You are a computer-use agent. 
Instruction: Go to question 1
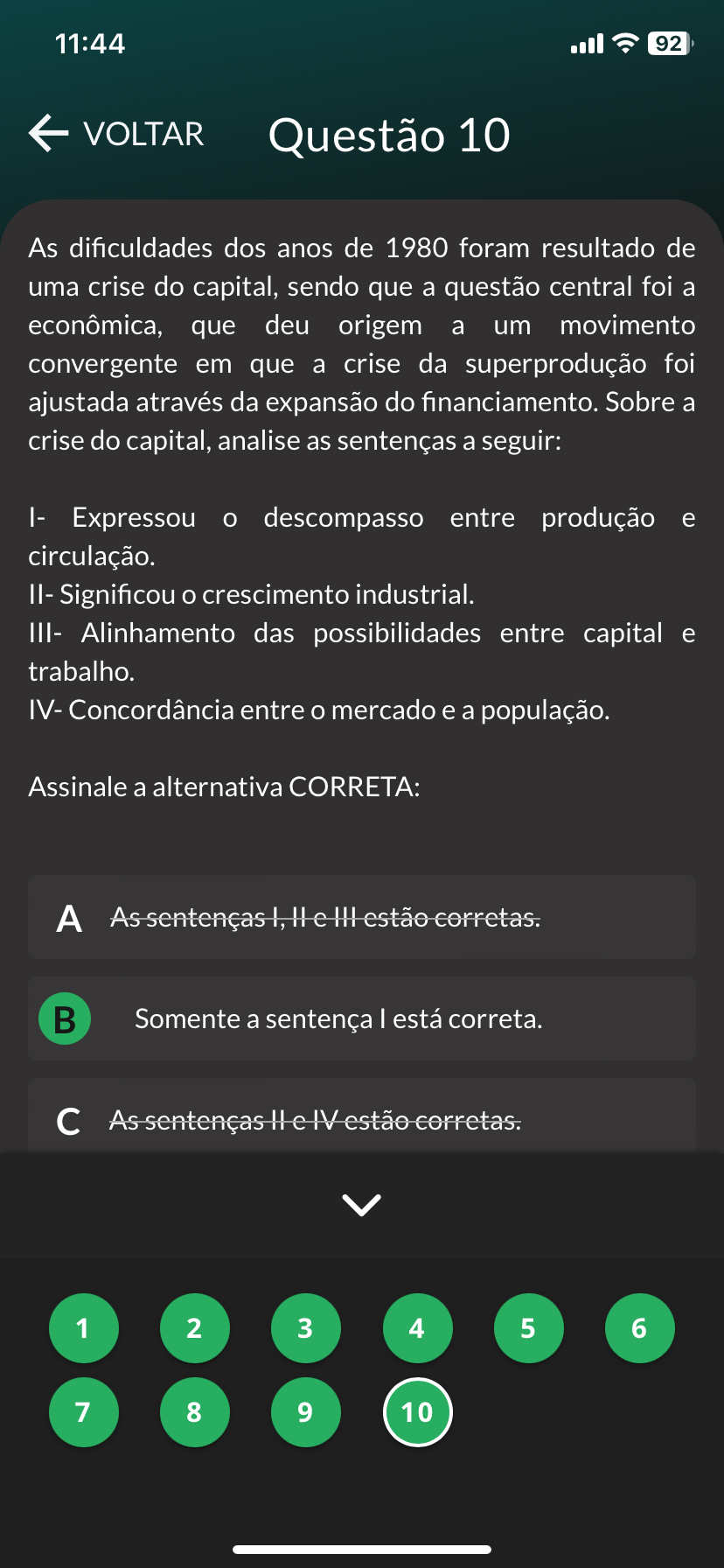[83, 1328]
